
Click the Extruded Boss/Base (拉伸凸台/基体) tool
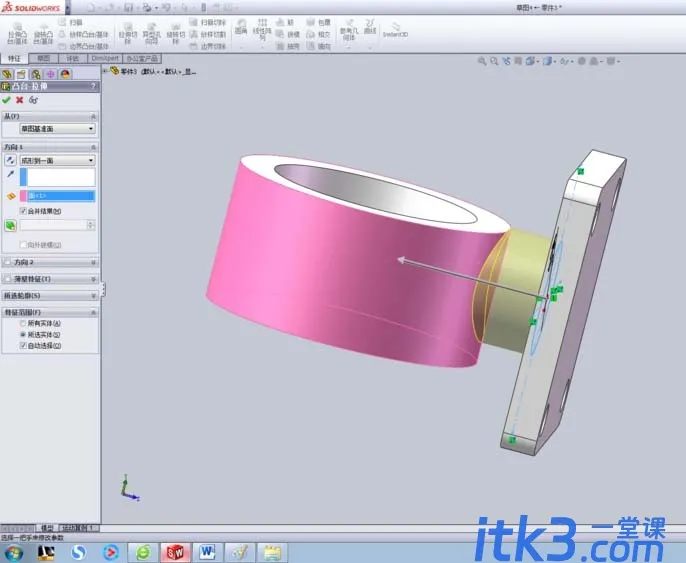pos(18,33)
